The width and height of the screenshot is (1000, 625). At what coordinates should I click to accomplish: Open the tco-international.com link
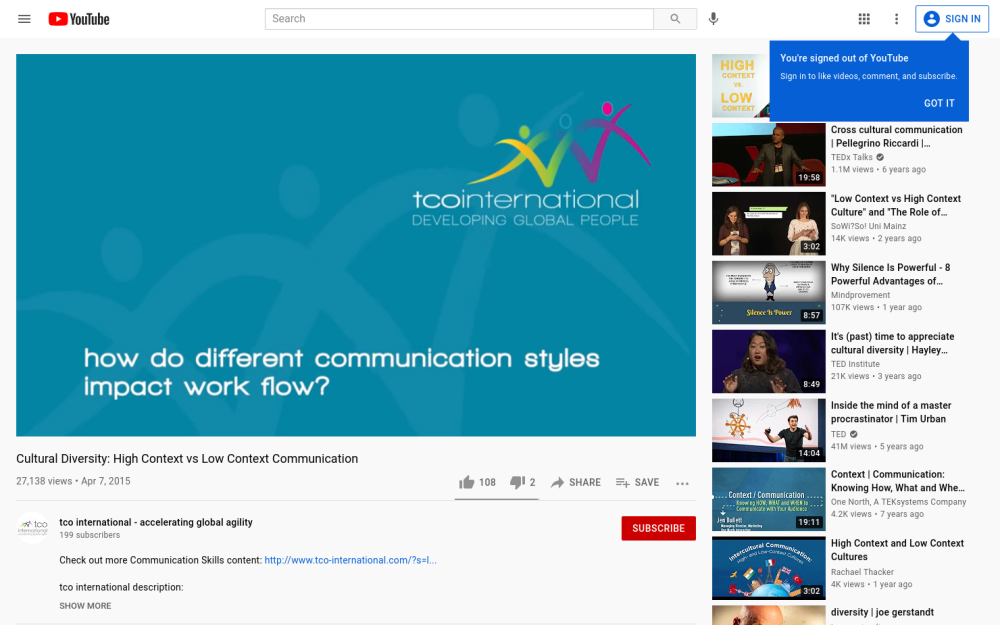tap(350, 560)
